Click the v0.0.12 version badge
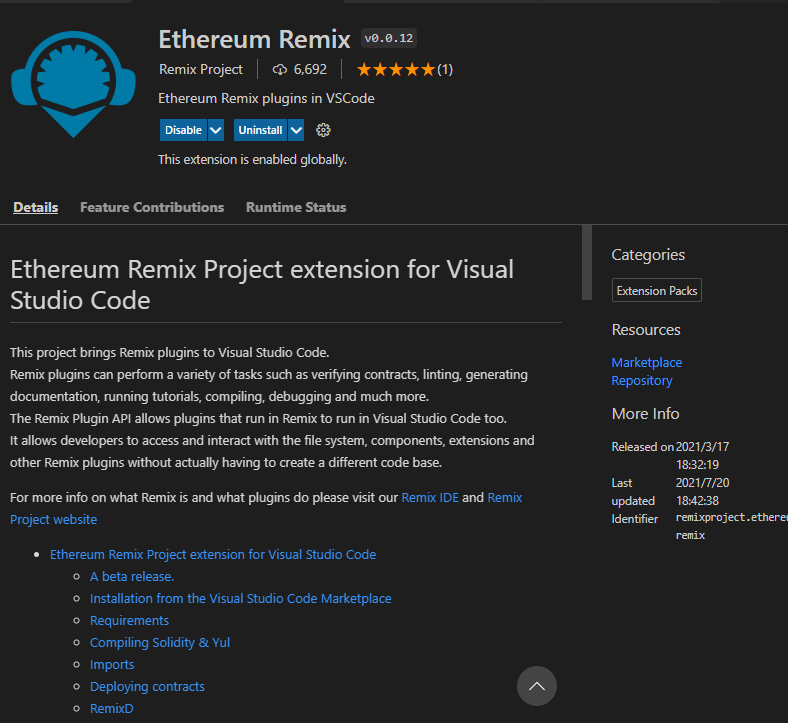This screenshot has width=788, height=723. (x=388, y=38)
